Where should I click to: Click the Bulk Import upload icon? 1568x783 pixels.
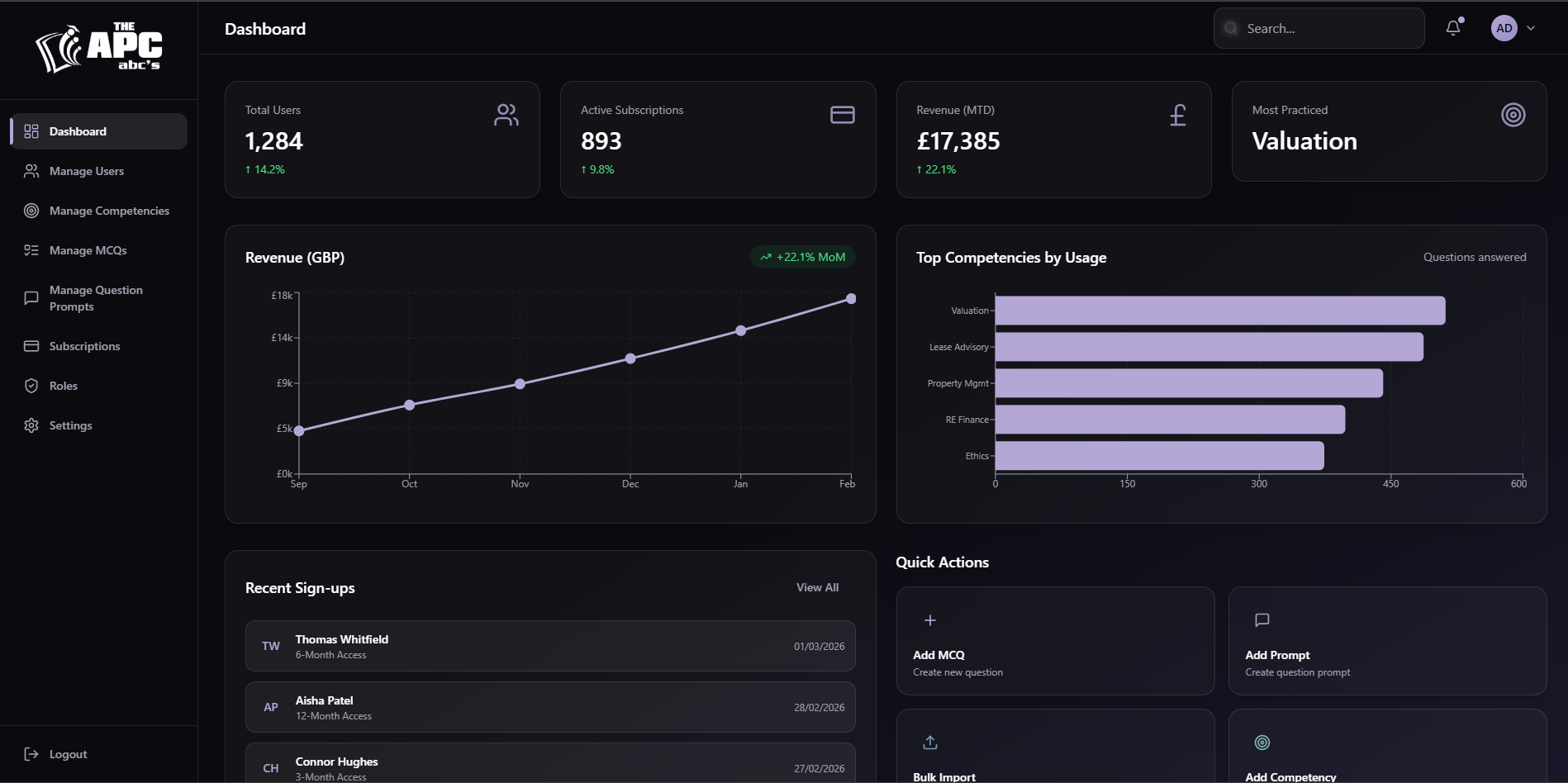click(x=929, y=743)
